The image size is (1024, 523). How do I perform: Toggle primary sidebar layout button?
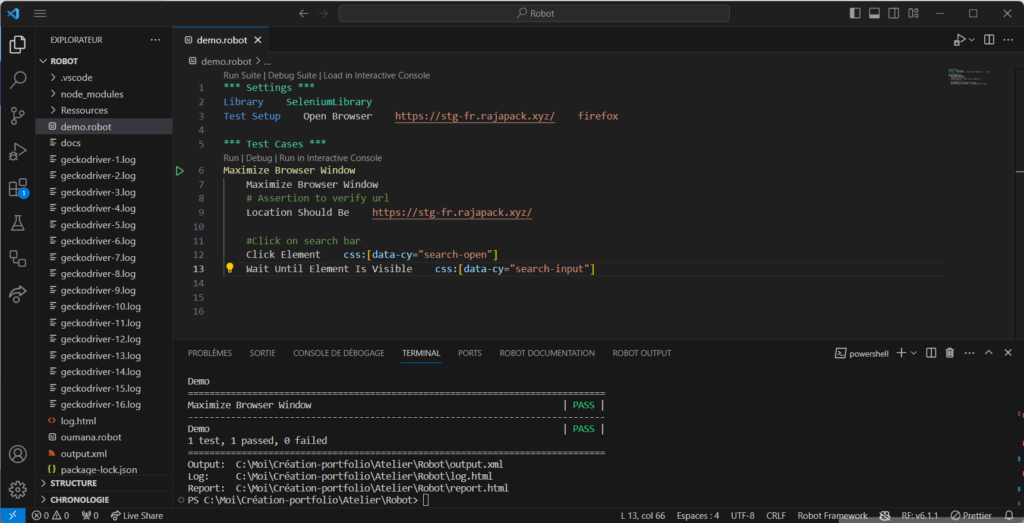pos(854,14)
